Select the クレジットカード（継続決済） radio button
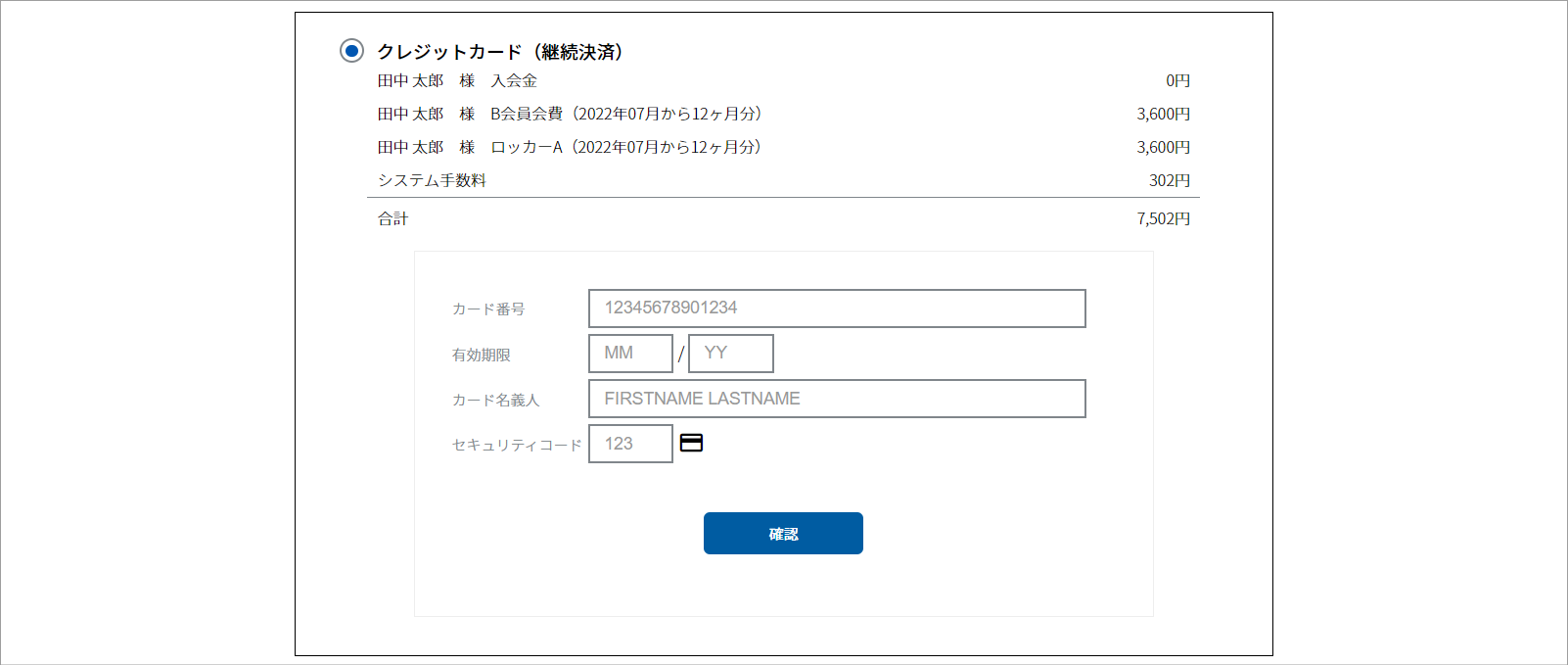The height and width of the screenshot is (665, 1568). point(351,51)
